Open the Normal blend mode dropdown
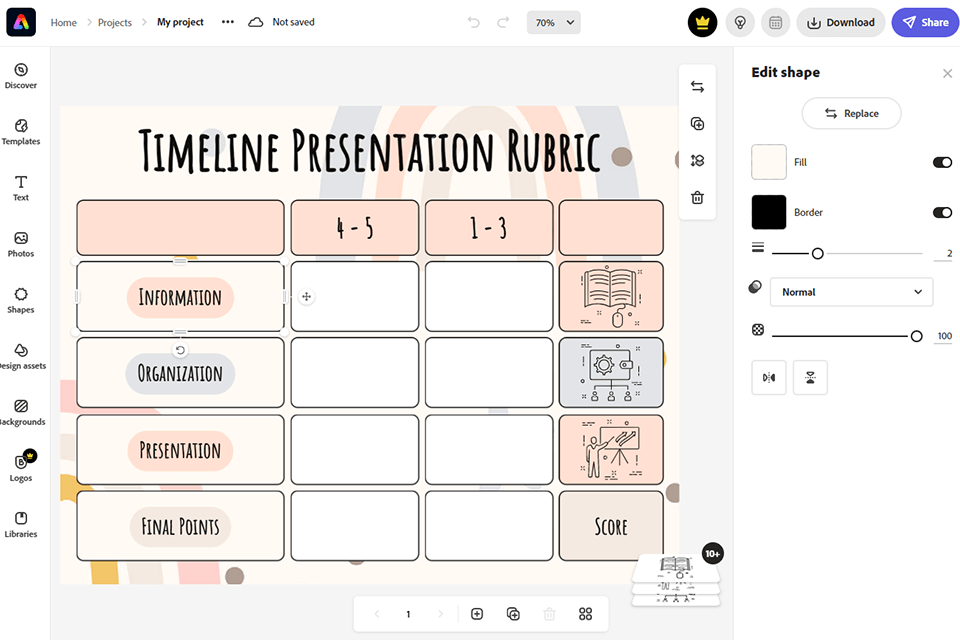Viewport: 960px width, 640px height. point(851,292)
